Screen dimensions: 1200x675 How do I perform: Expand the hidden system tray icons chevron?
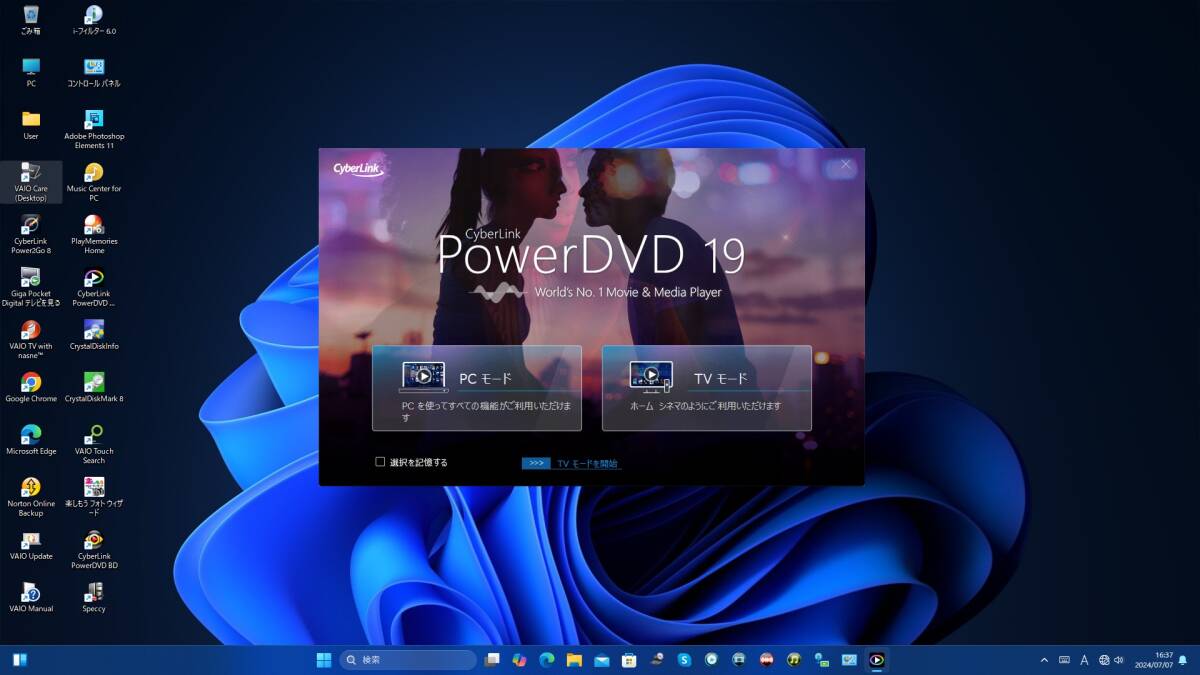pyautogui.click(x=1045, y=660)
